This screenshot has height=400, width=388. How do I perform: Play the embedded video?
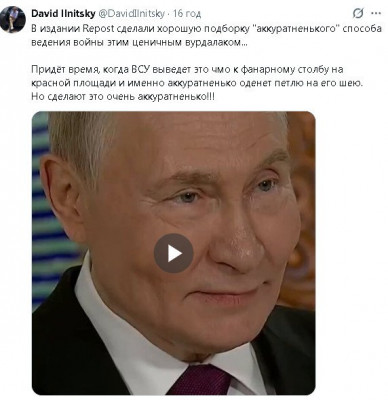[x=173, y=253]
